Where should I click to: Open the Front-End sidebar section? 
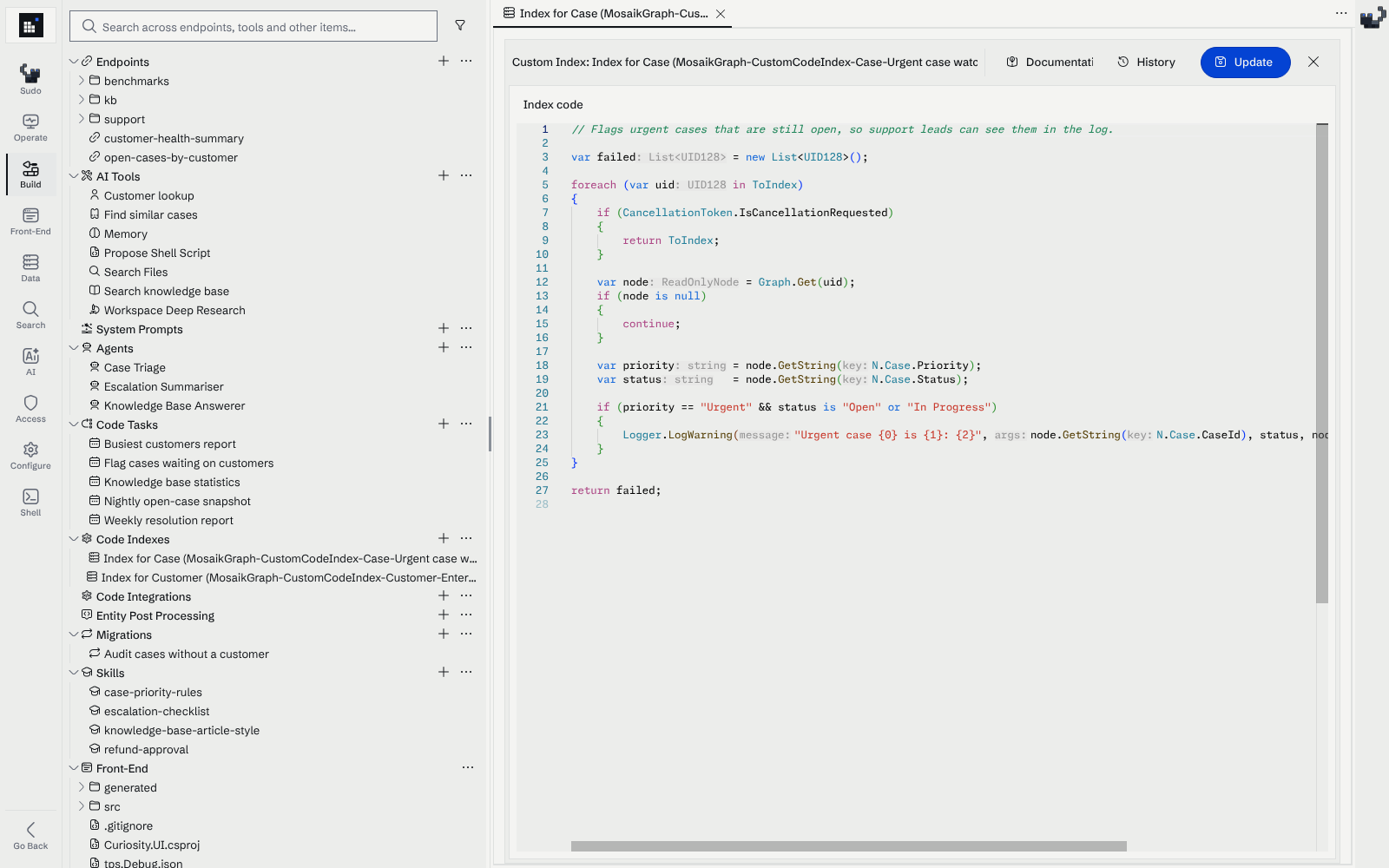pyautogui.click(x=30, y=220)
